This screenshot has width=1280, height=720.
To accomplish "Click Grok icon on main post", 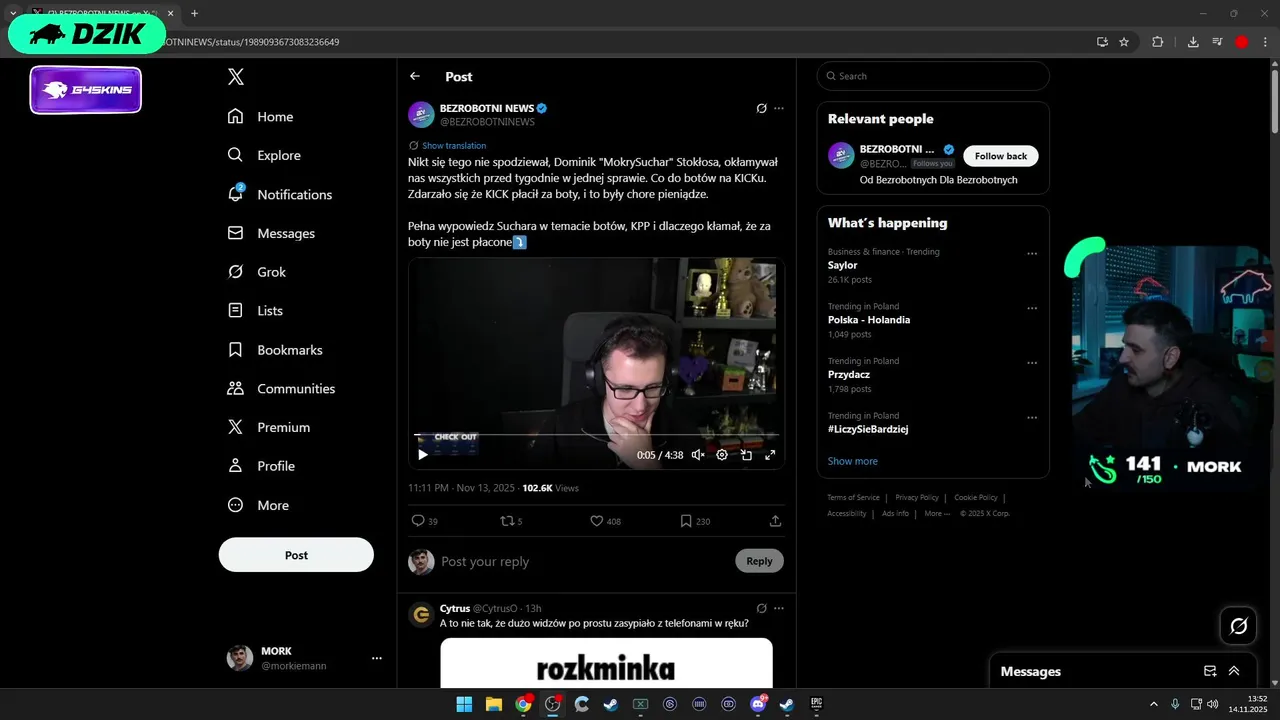I will pos(761,108).
